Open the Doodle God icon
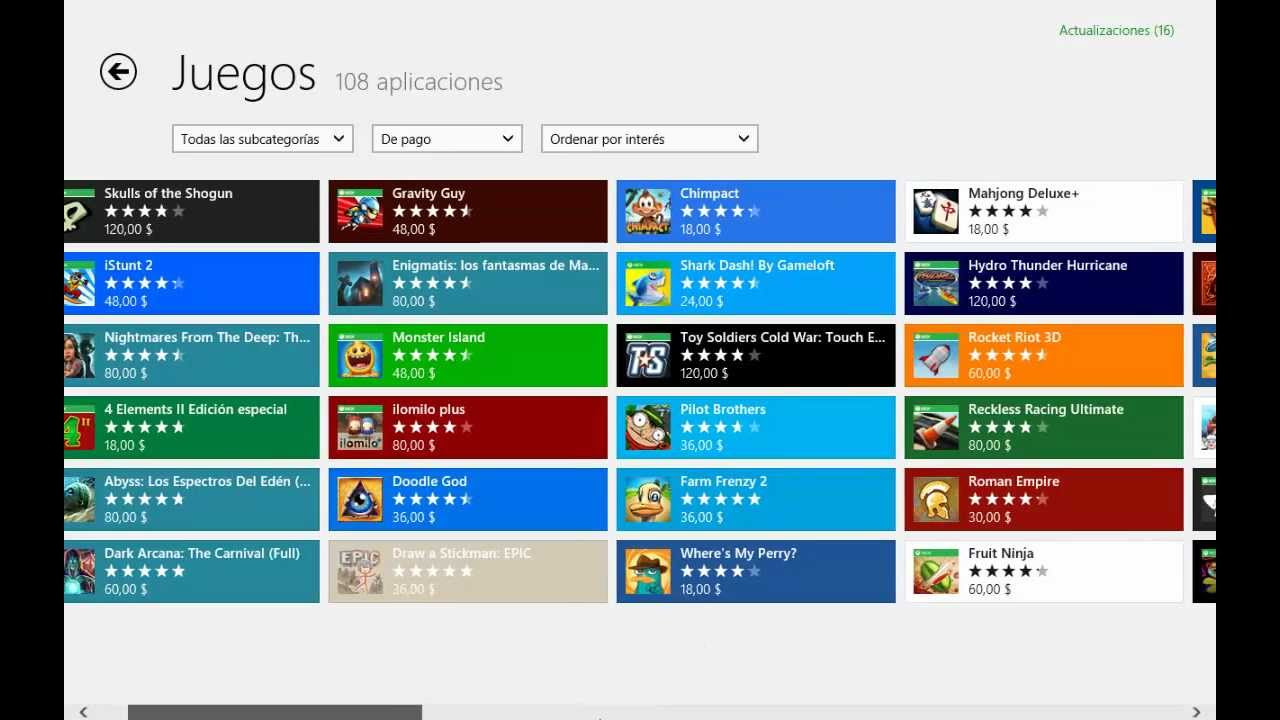The width and height of the screenshot is (1280, 720). tap(360, 499)
